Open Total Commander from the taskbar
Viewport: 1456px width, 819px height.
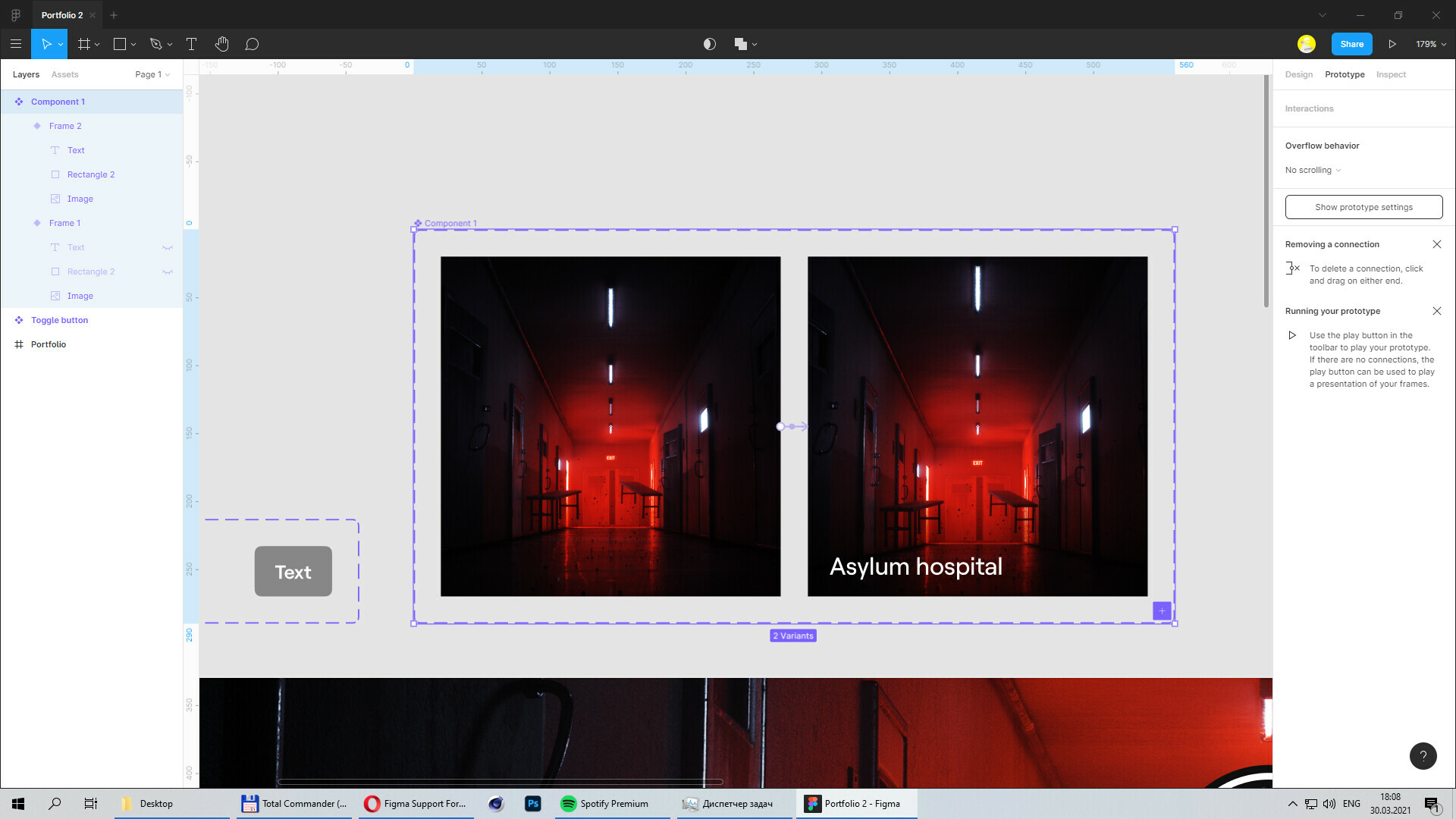click(x=294, y=804)
